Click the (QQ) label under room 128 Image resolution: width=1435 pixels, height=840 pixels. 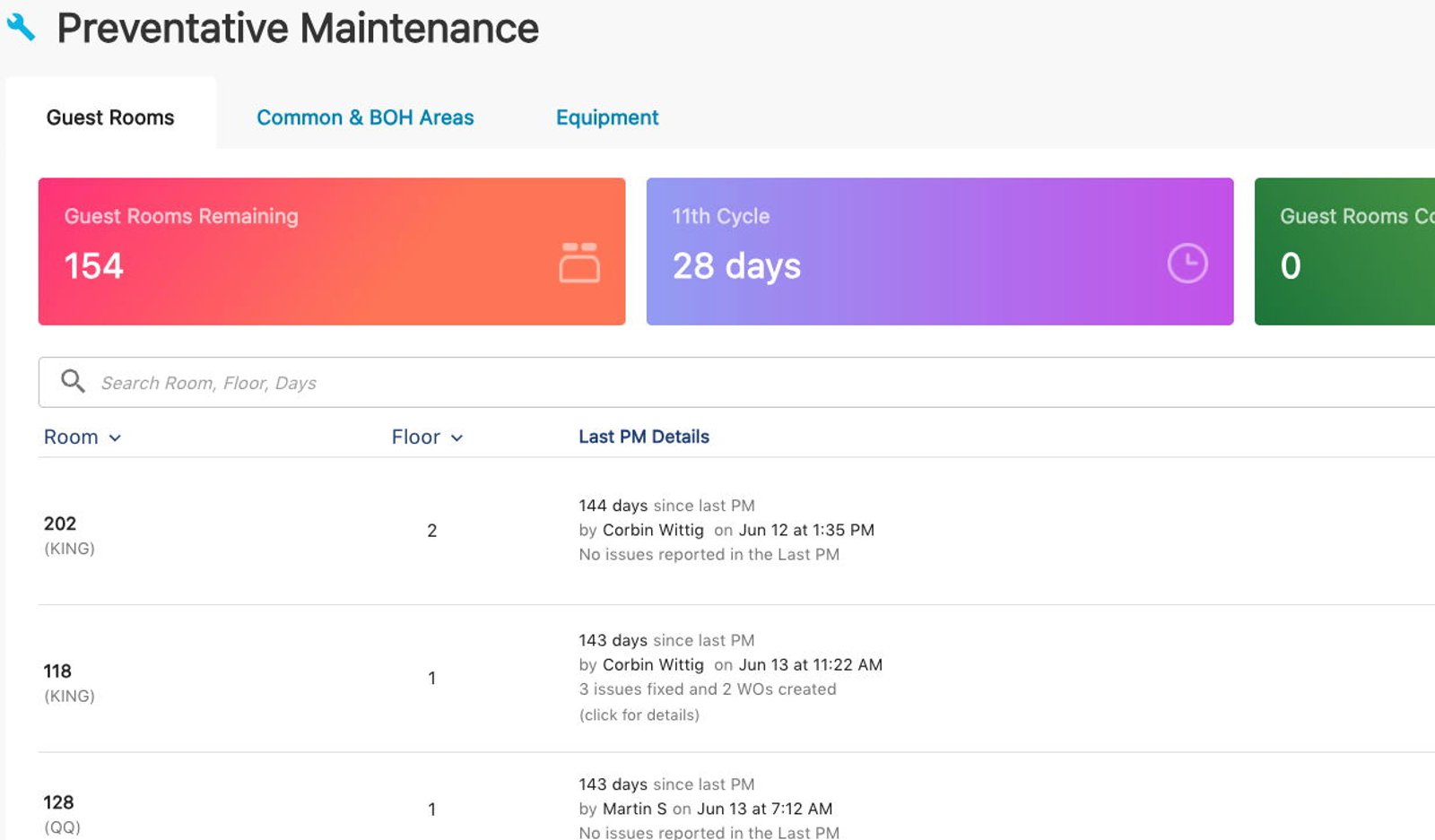62,827
